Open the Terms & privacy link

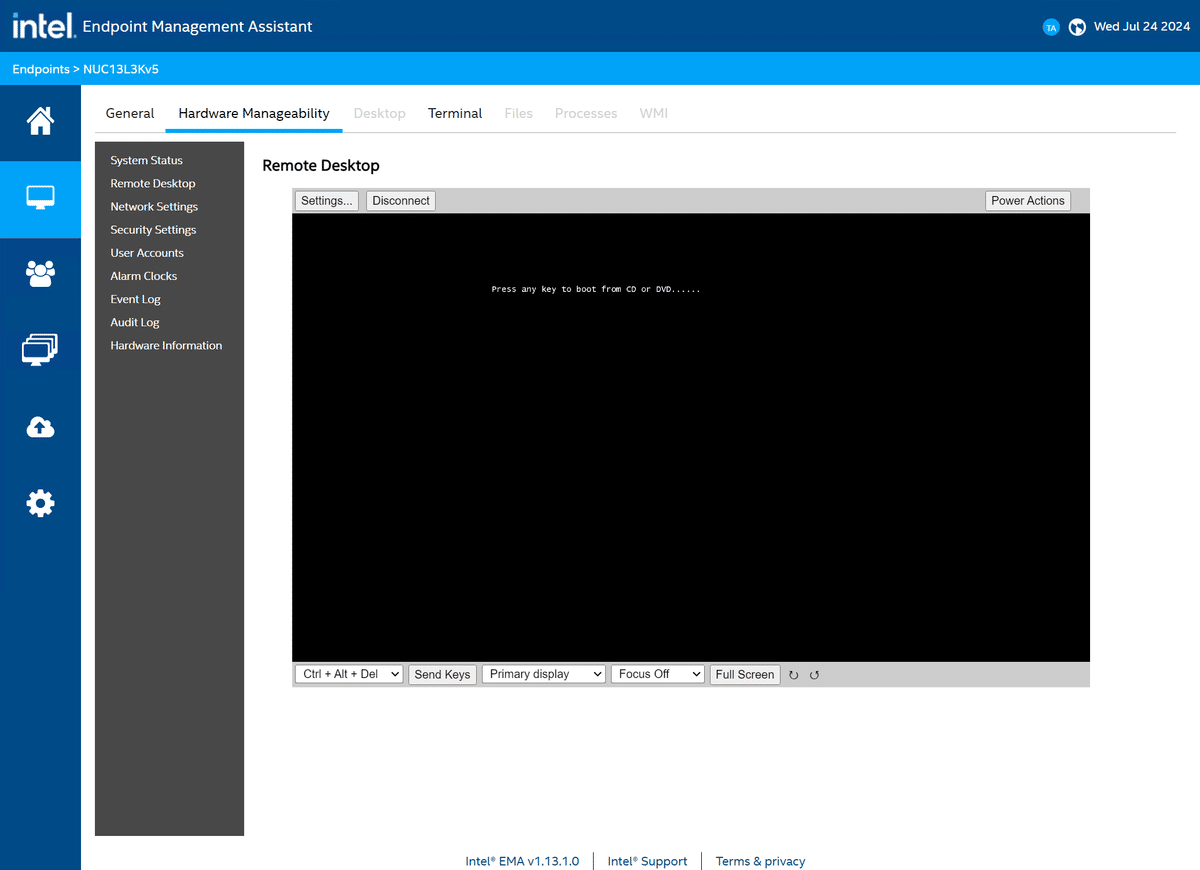click(760, 861)
